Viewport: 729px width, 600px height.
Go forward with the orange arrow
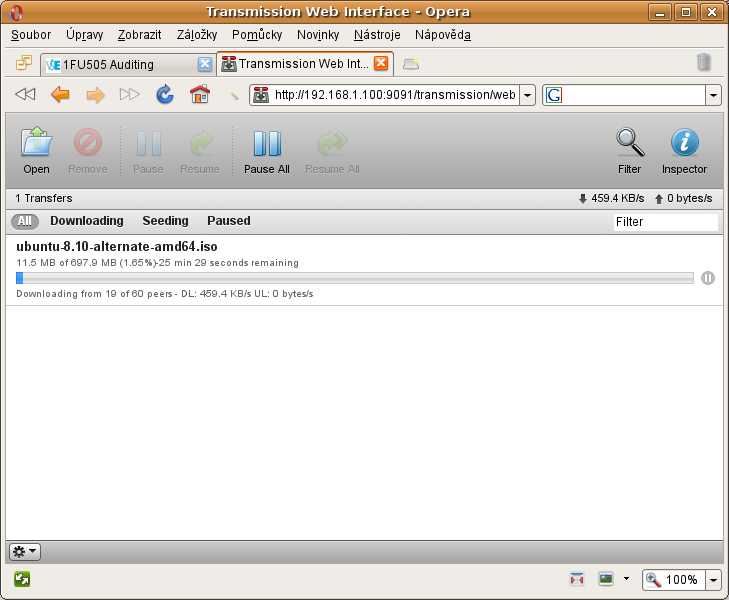pyautogui.click(x=95, y=95)
